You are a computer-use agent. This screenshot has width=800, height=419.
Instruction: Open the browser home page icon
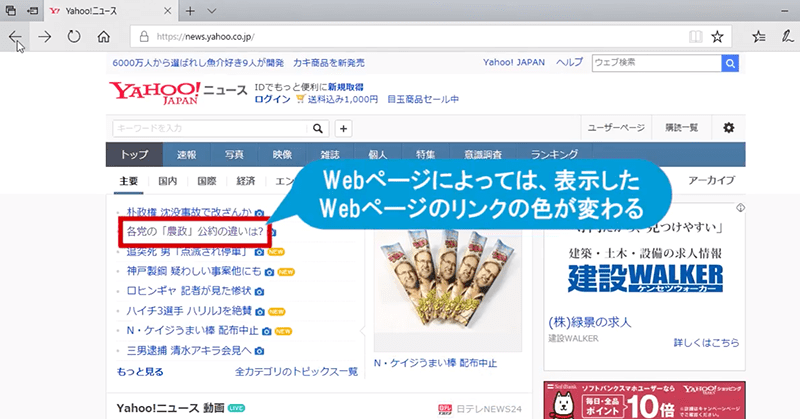(104, 37)
